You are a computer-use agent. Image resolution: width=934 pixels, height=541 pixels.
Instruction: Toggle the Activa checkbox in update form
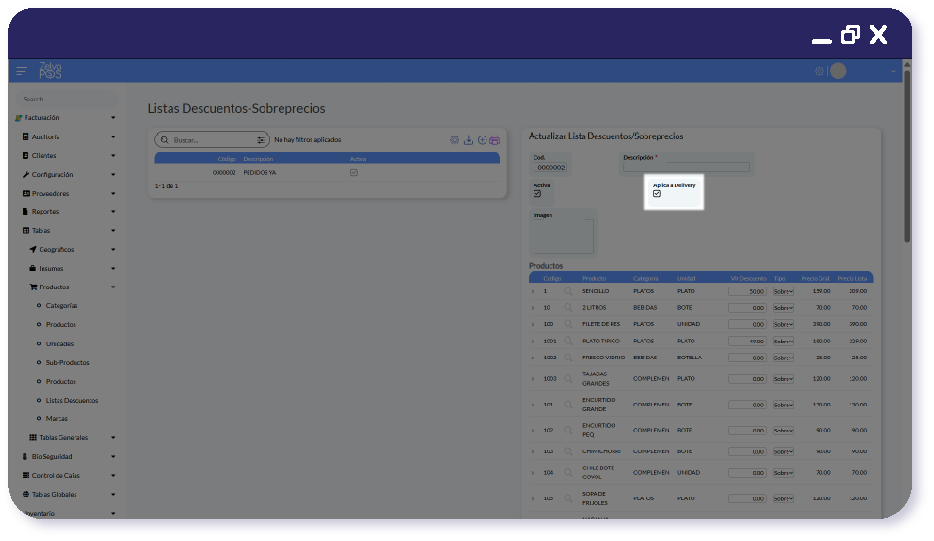(x=537, y=194)
